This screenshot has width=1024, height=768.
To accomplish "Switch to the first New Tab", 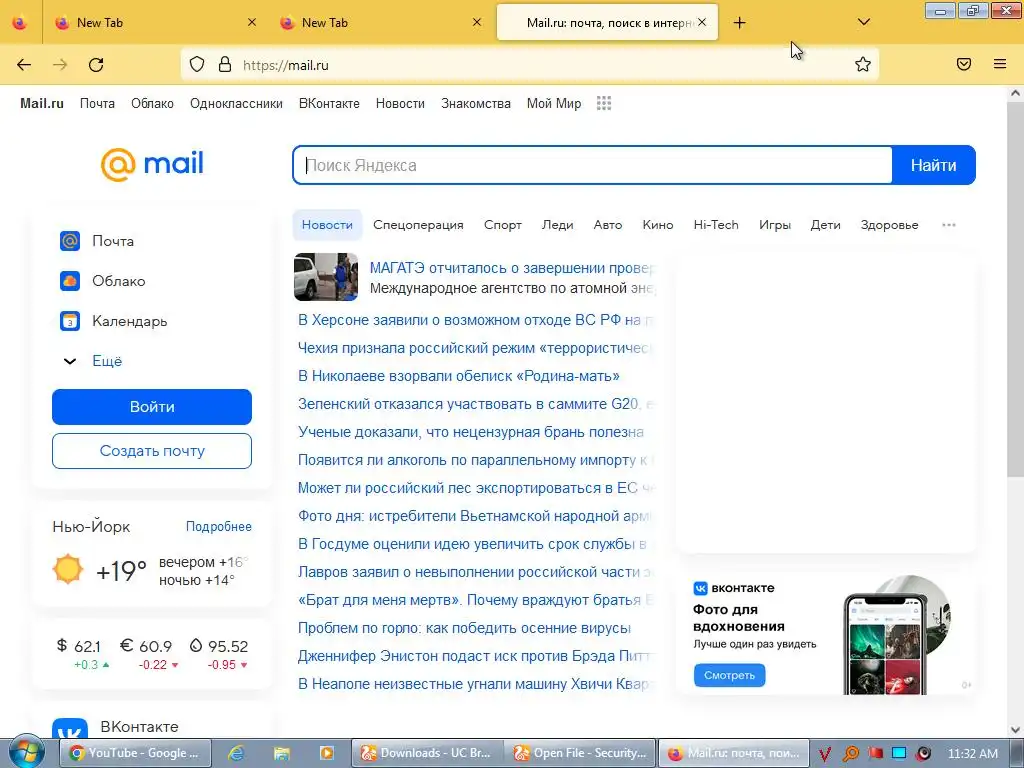I will pyautogui.click(x=155, y=23).
